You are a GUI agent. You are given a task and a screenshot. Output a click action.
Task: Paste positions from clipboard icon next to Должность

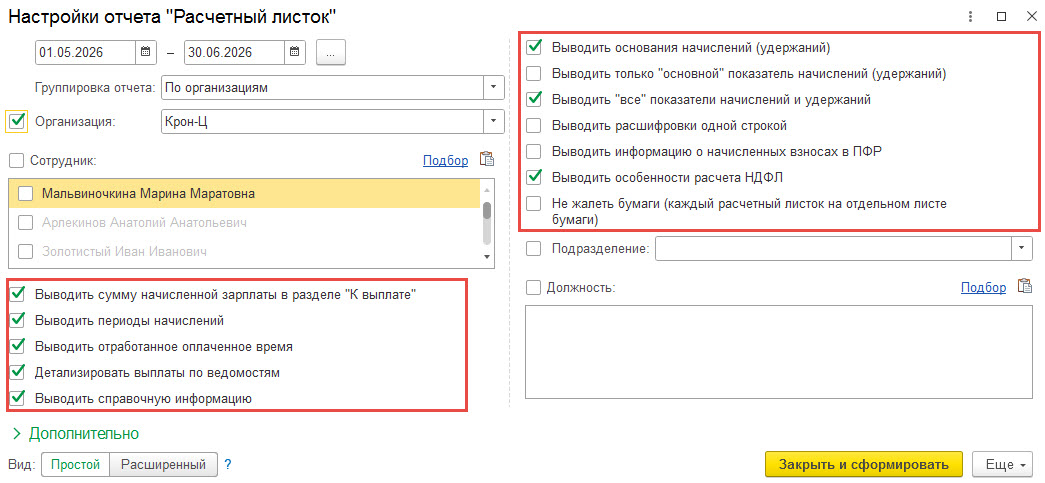pyautogui.click(x=1024, y=286)
